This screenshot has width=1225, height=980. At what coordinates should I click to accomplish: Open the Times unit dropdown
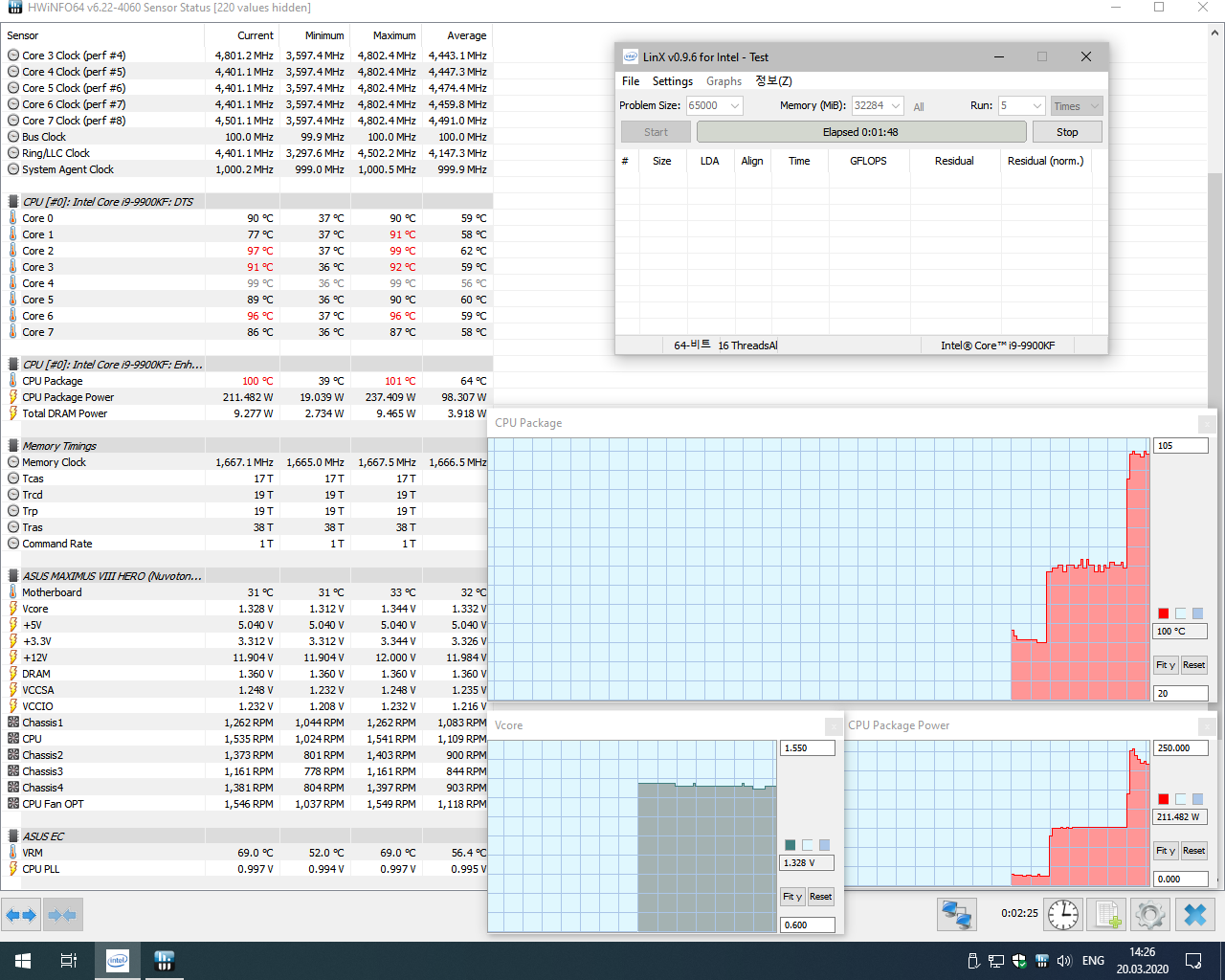click(x=1077, y=106)
